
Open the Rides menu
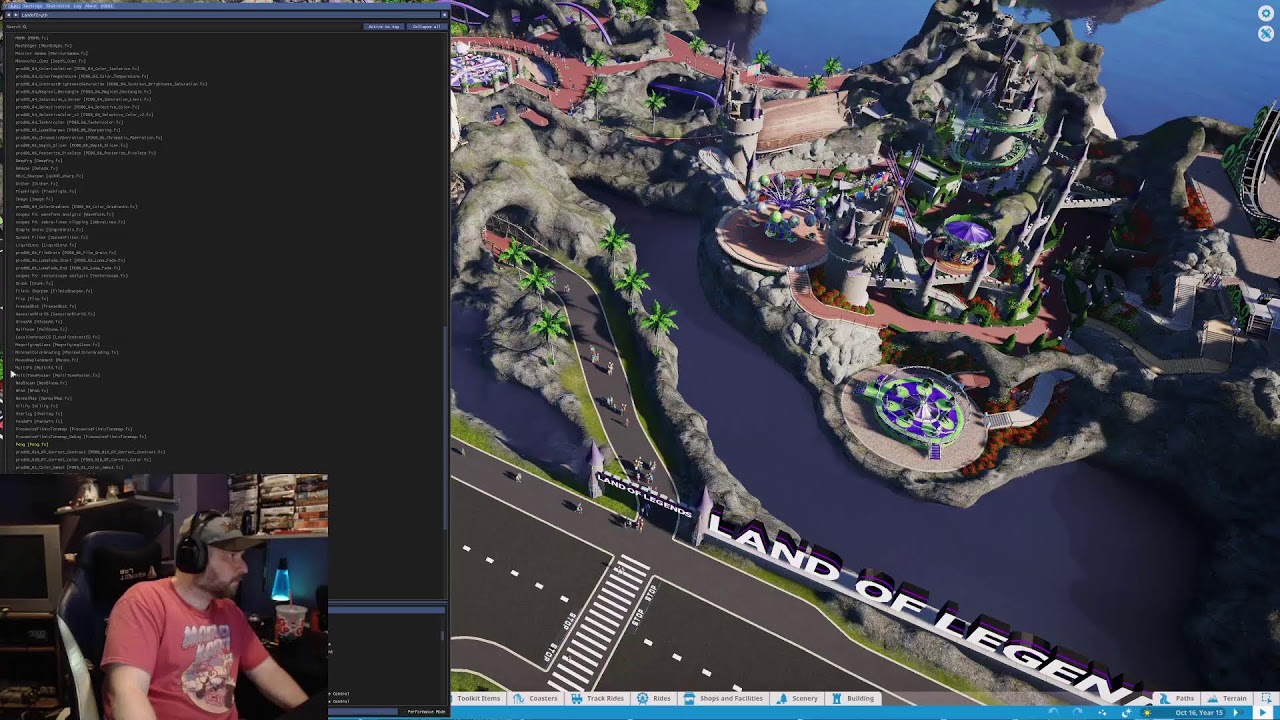click(x=654, y=698)
